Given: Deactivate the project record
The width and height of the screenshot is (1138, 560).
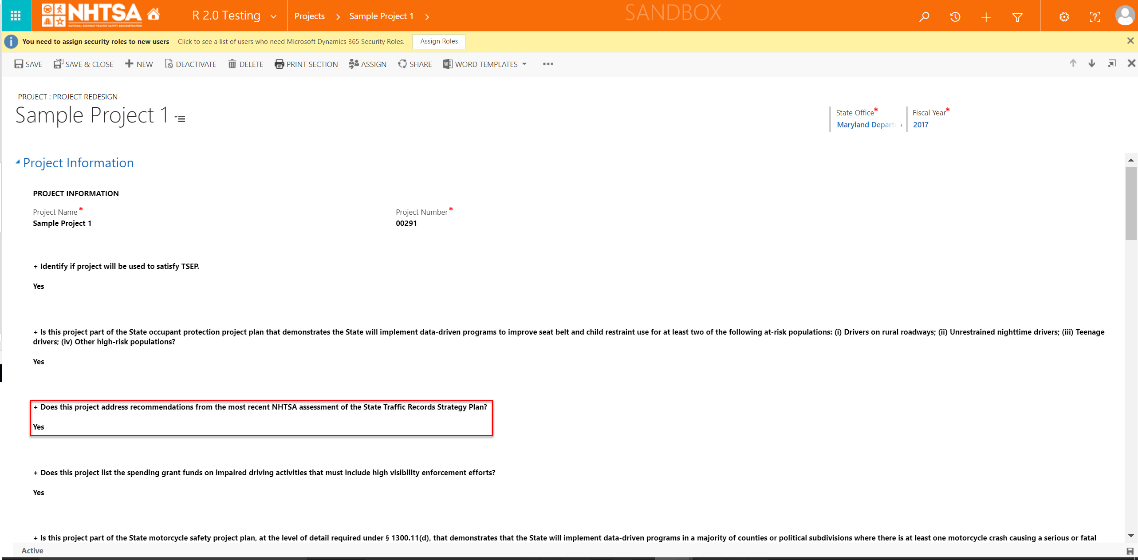Looking at the screenshot, I should (x=190, y=64).
